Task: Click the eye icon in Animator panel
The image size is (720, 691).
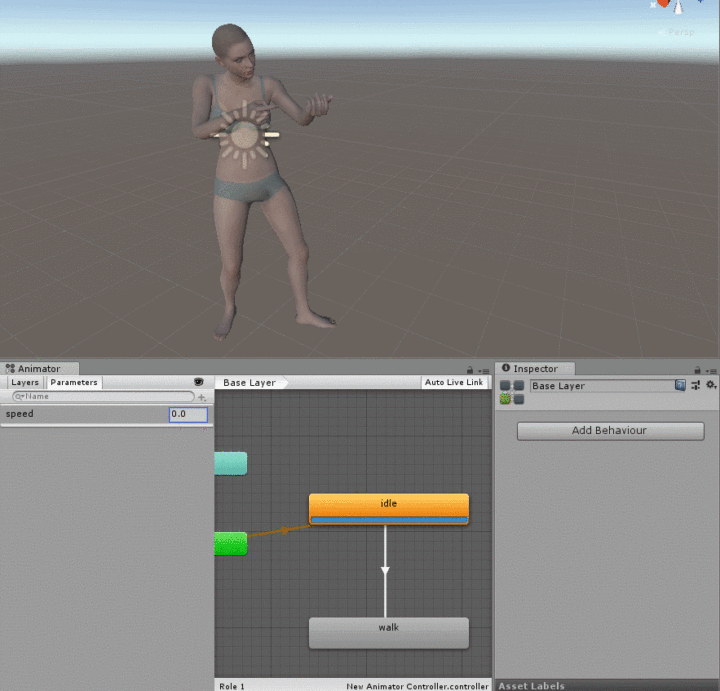Action: tap(198, 382)
